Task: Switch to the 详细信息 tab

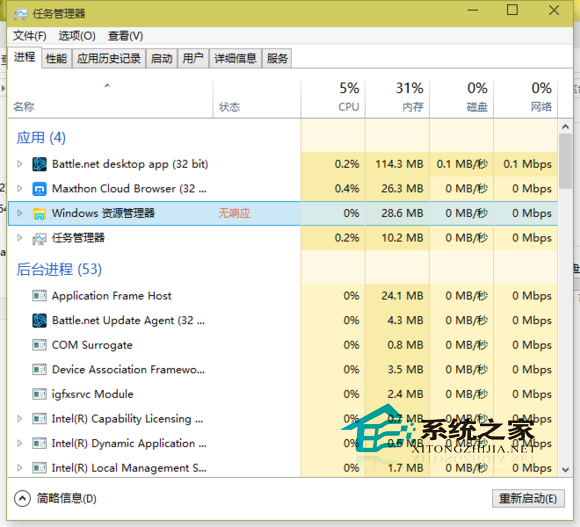Action: (x=235, y=58)
